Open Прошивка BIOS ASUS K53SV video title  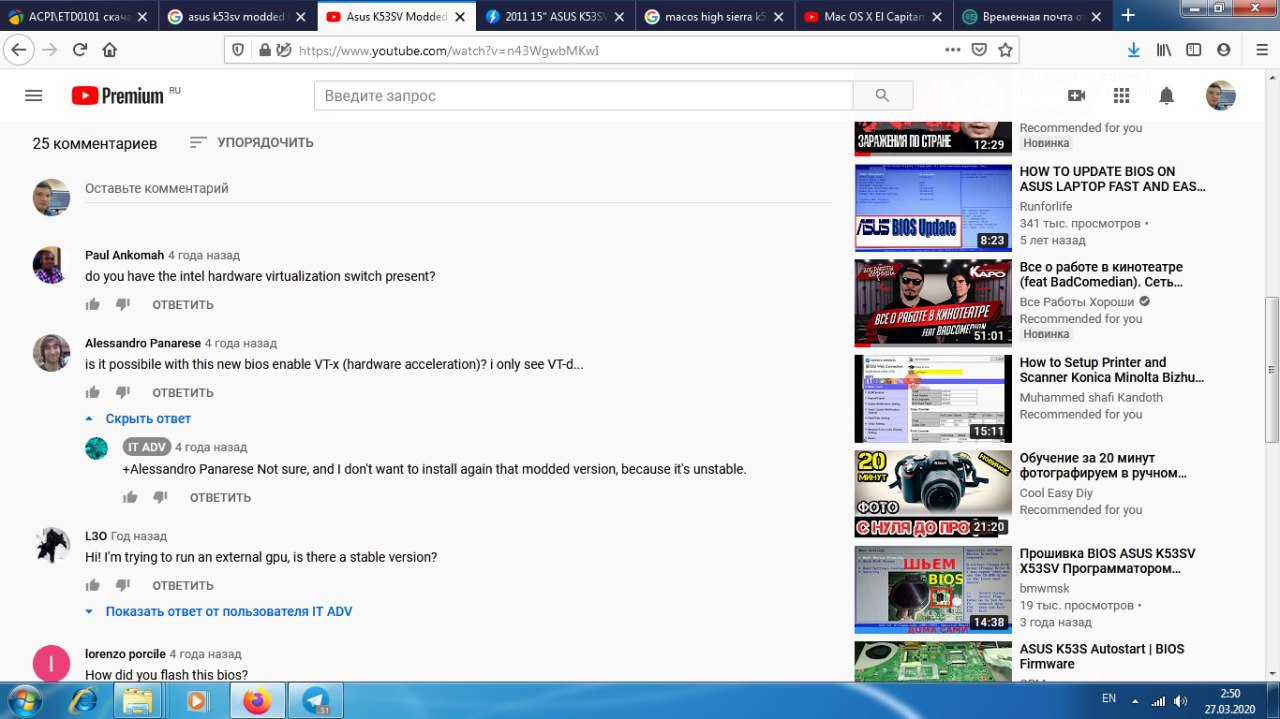[x=1107, y=561]
